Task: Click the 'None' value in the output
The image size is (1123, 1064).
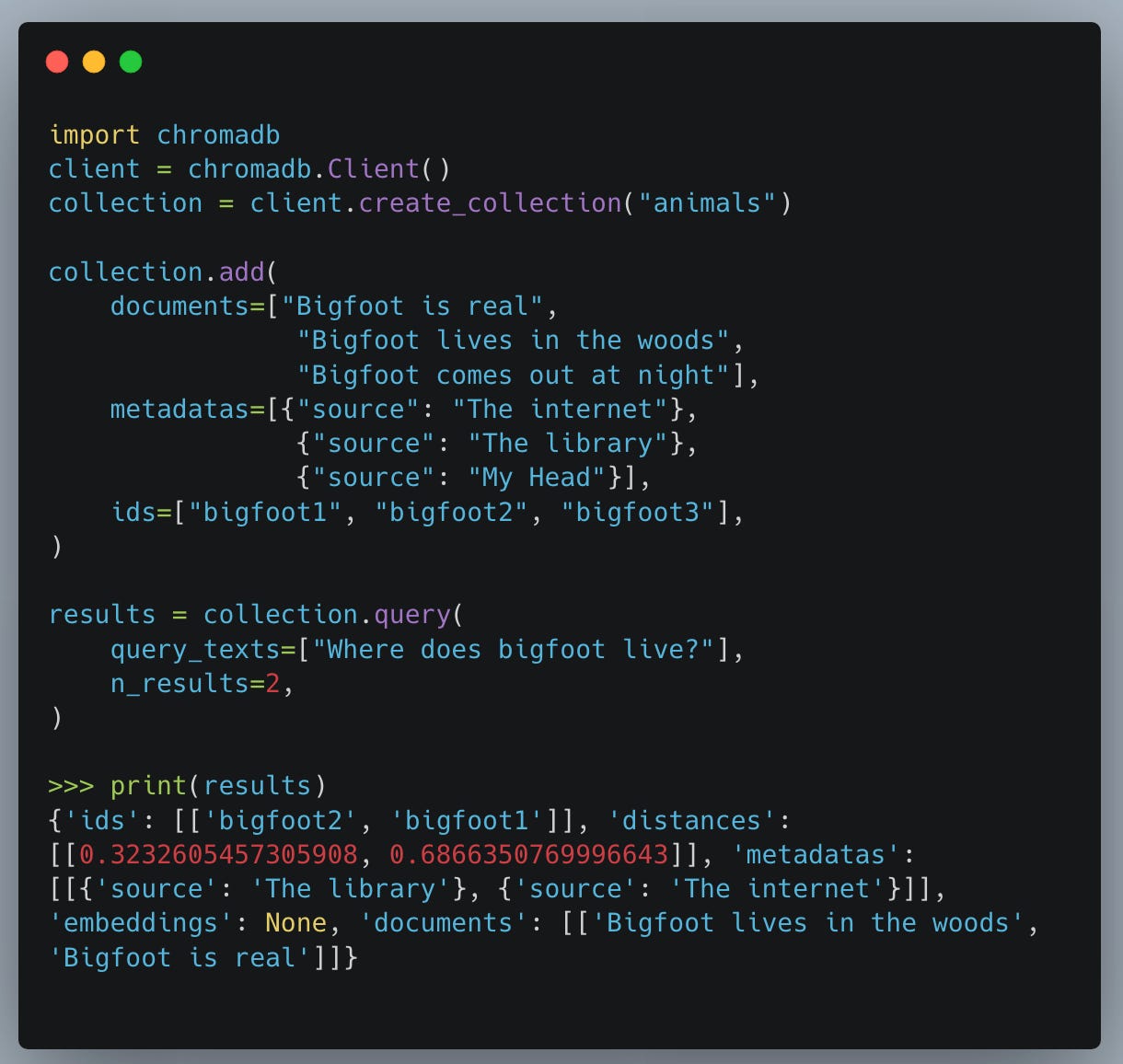Action: click(295, 923)
